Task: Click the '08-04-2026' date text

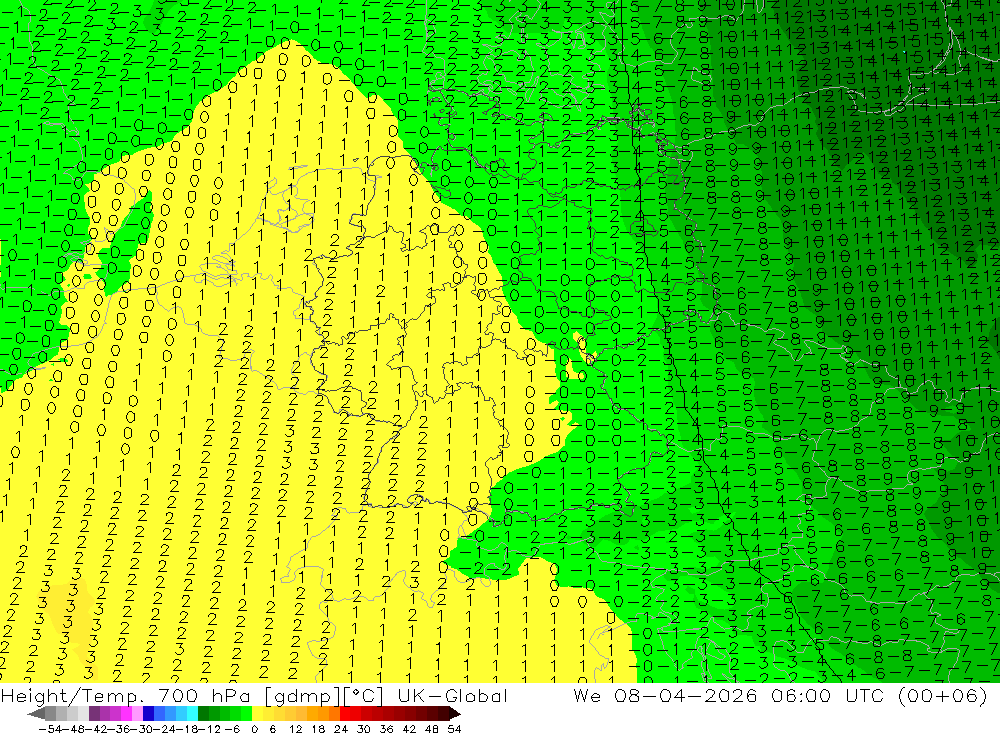Action: click(x=686, y=695)
